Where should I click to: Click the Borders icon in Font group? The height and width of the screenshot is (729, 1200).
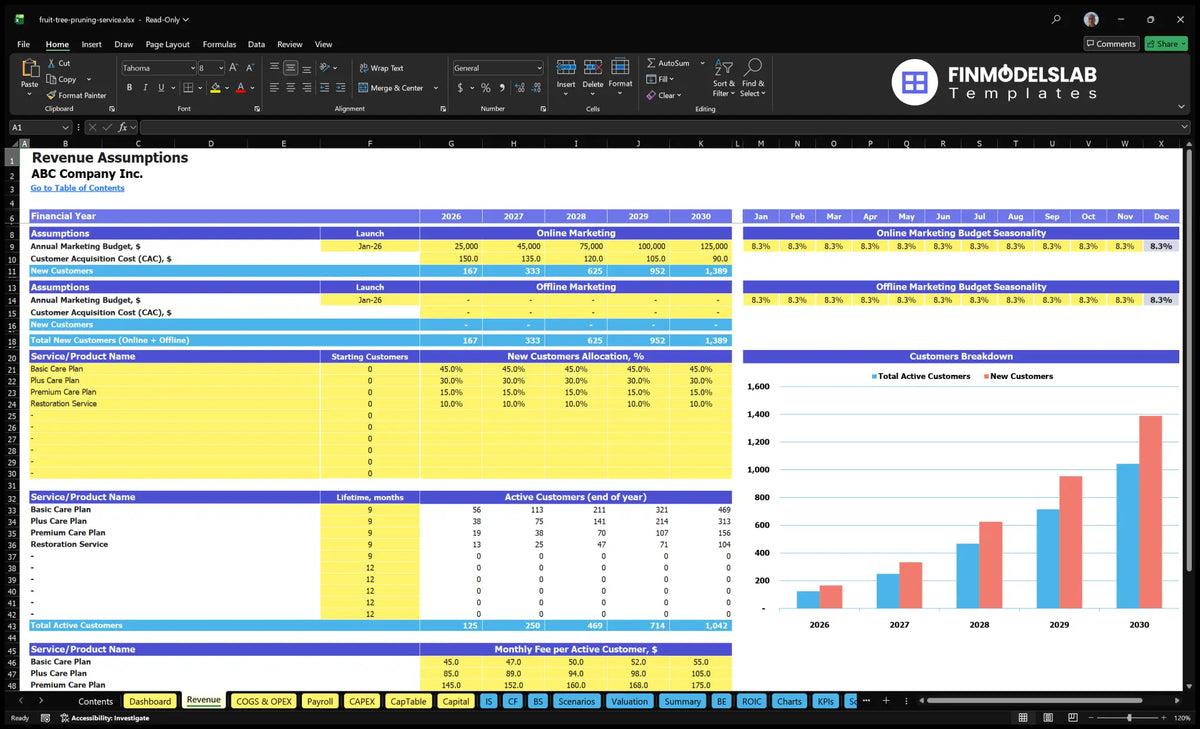click(190, 88)
